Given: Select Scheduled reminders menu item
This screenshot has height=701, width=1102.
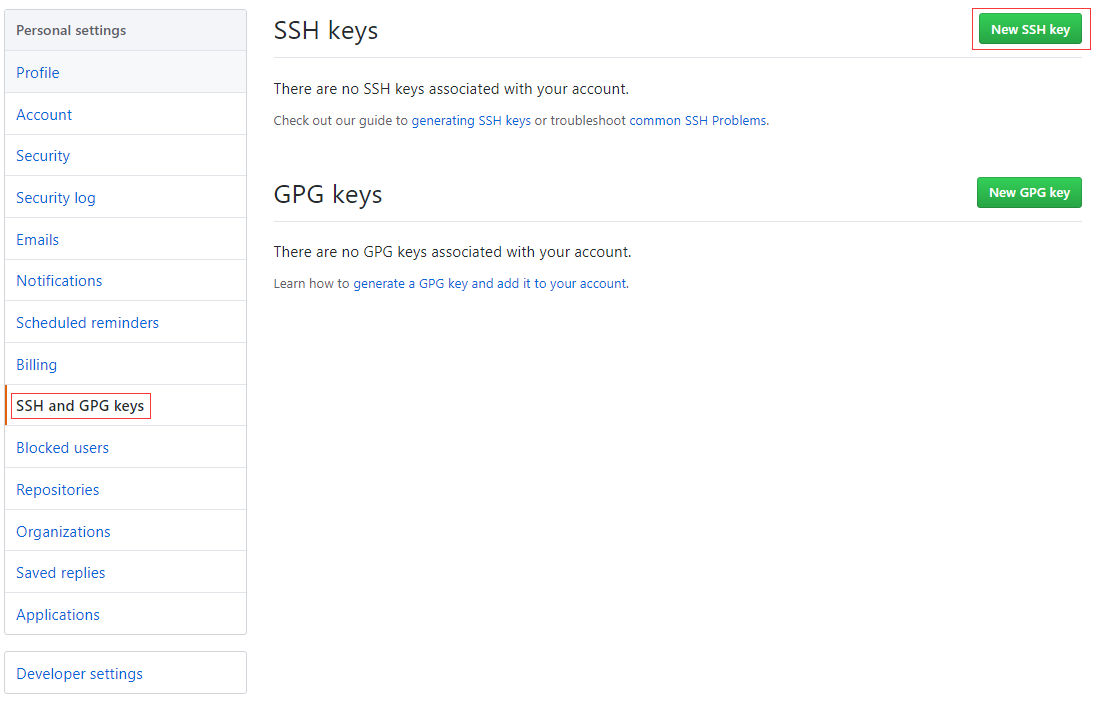Looking at the screenshot, I should pos(125,323).
